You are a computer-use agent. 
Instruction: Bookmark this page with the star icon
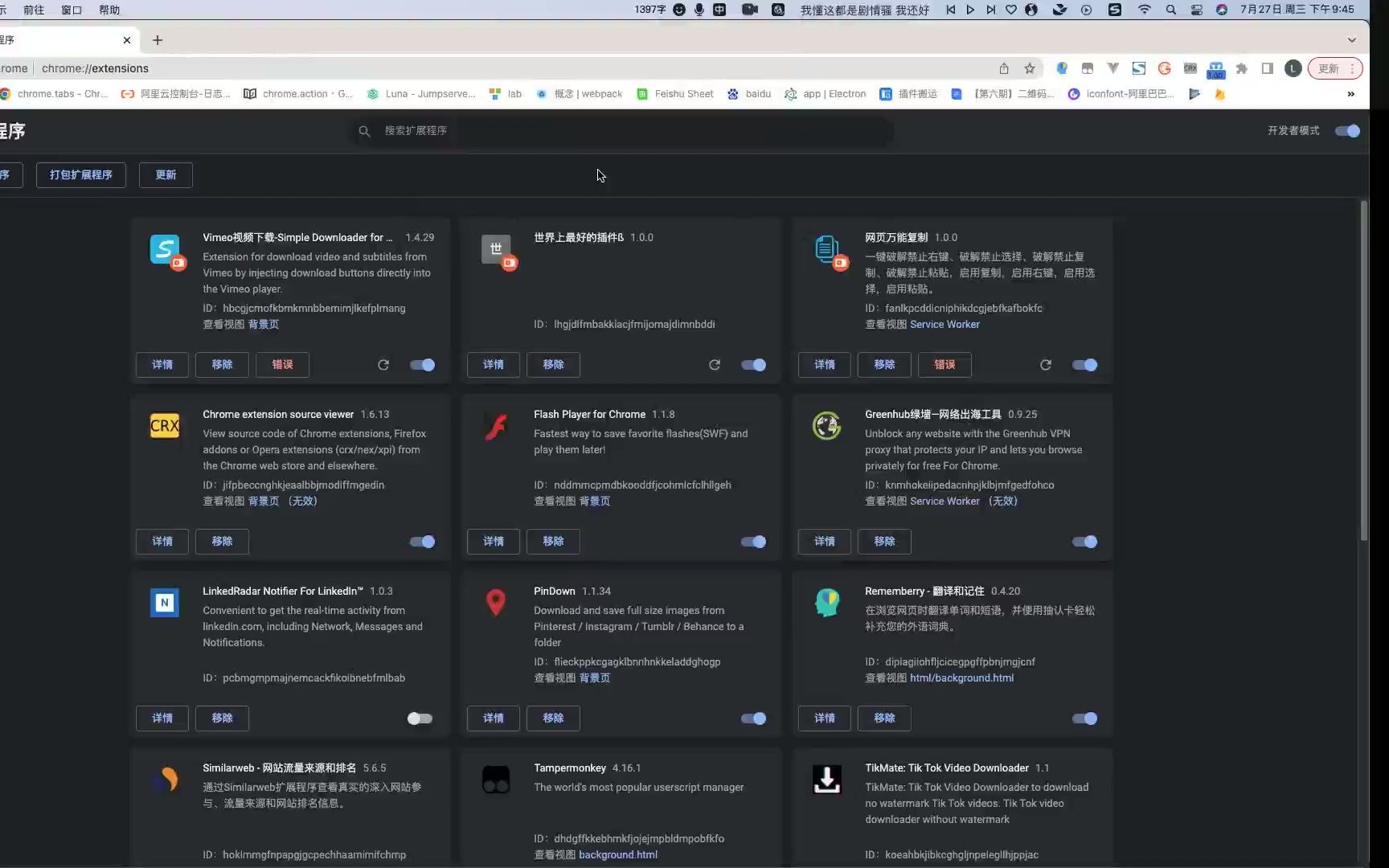coord(1030,68)
